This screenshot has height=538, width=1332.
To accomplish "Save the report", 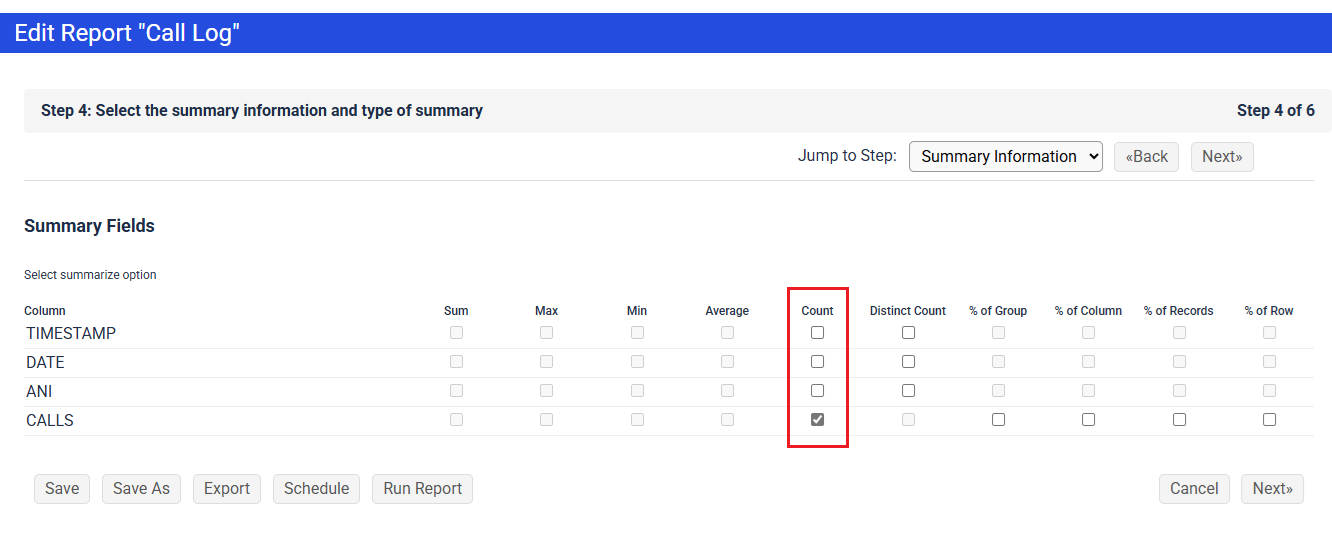I will click(62, 489).
